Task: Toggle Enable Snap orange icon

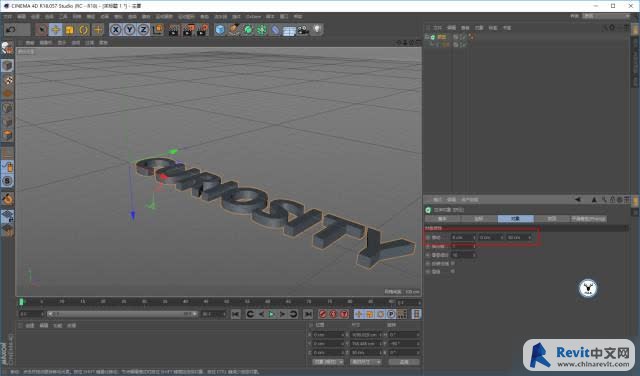Action: pos(7,199)
